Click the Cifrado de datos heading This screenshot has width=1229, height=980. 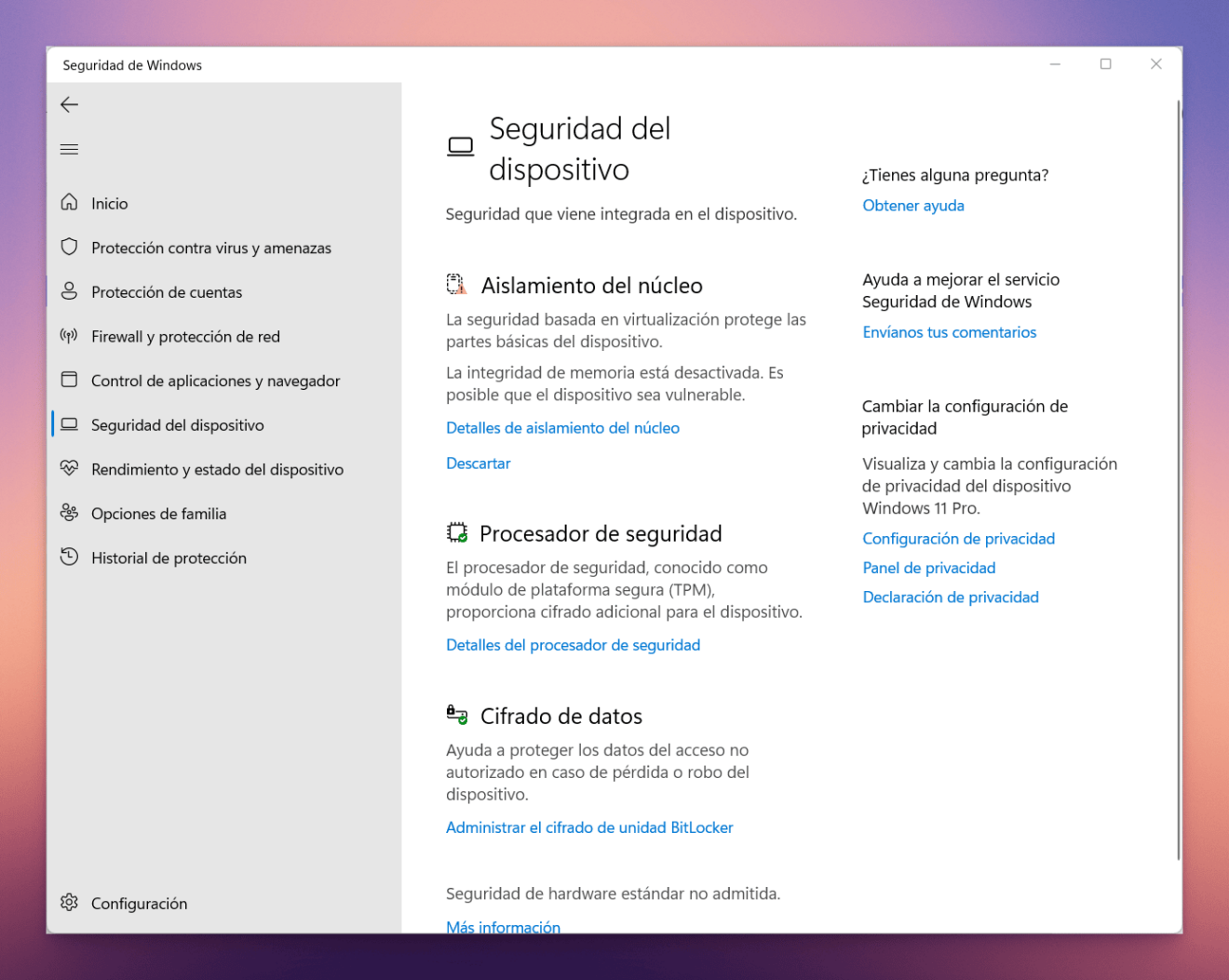coord(561,716)
